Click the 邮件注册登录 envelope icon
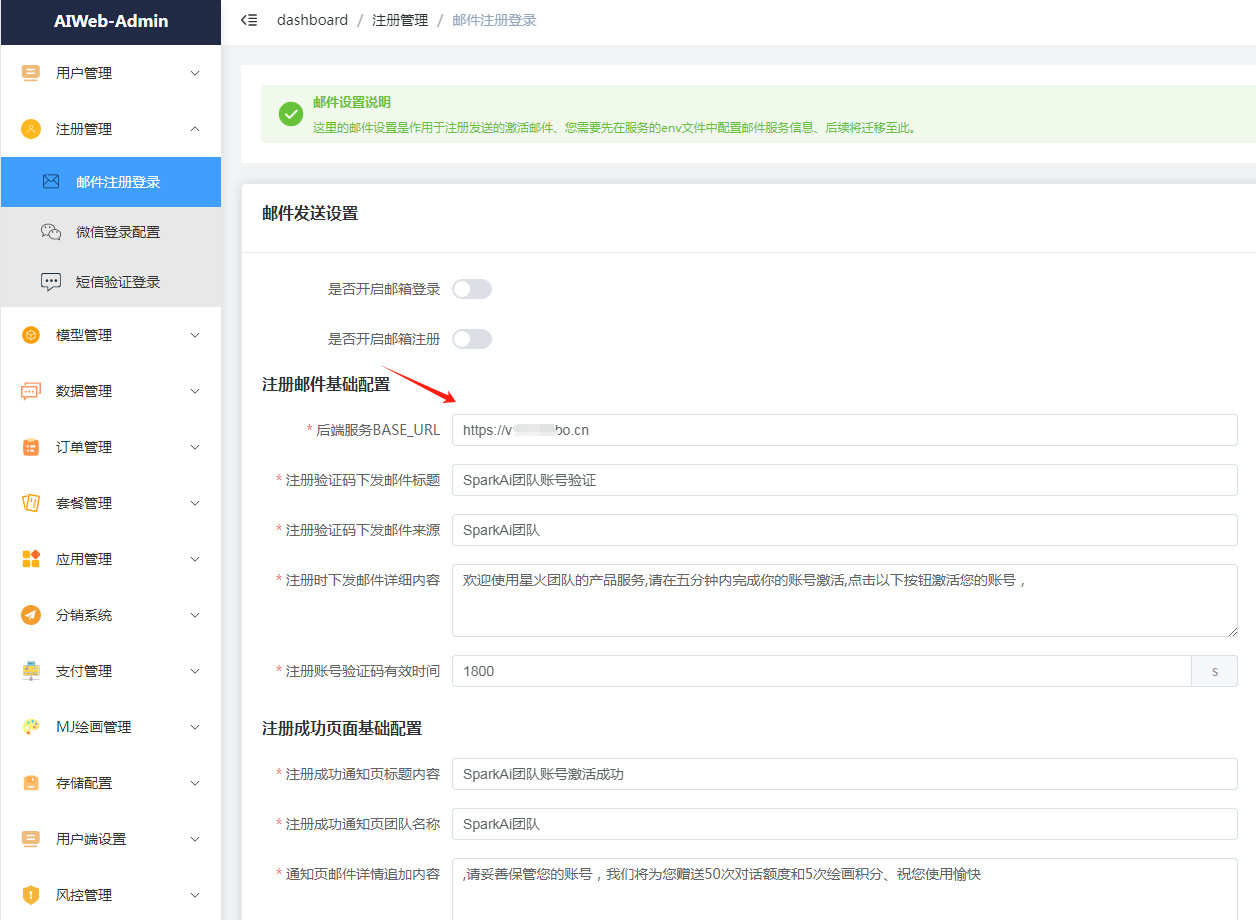The width and height of the screenshot is (1256, 920). tap(50, 182)
